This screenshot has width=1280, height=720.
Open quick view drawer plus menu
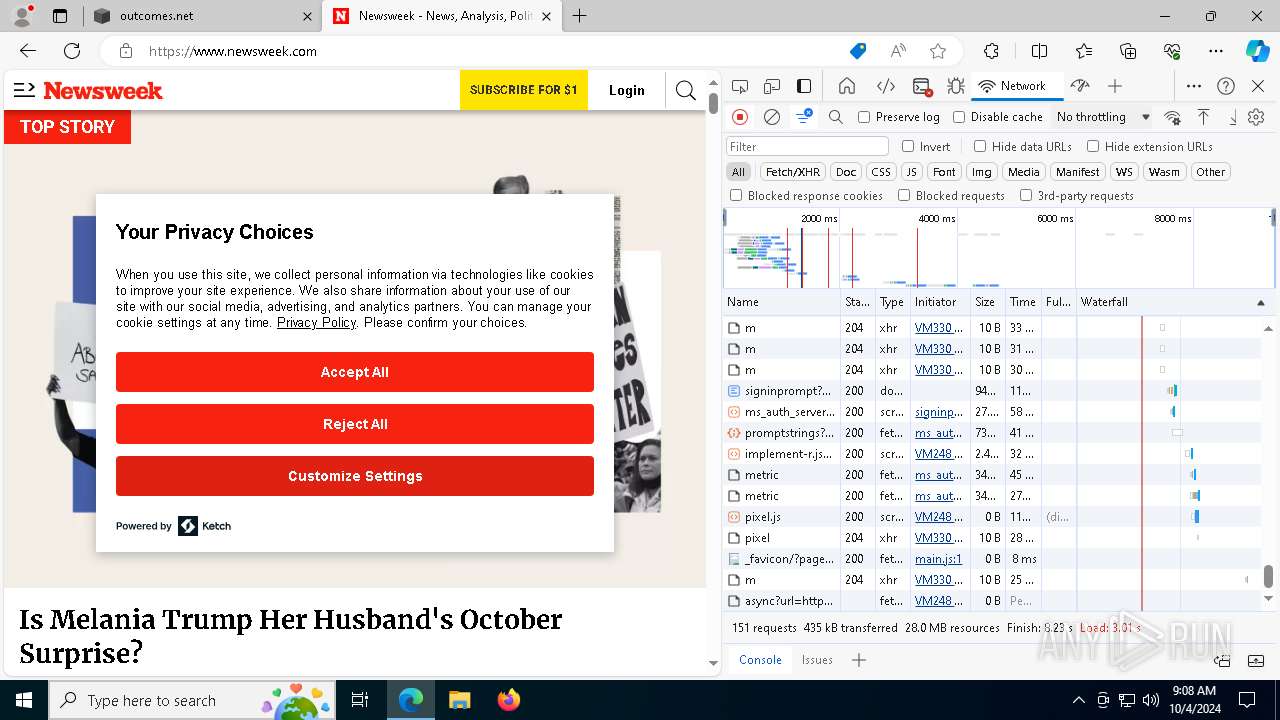coord(858,660)
